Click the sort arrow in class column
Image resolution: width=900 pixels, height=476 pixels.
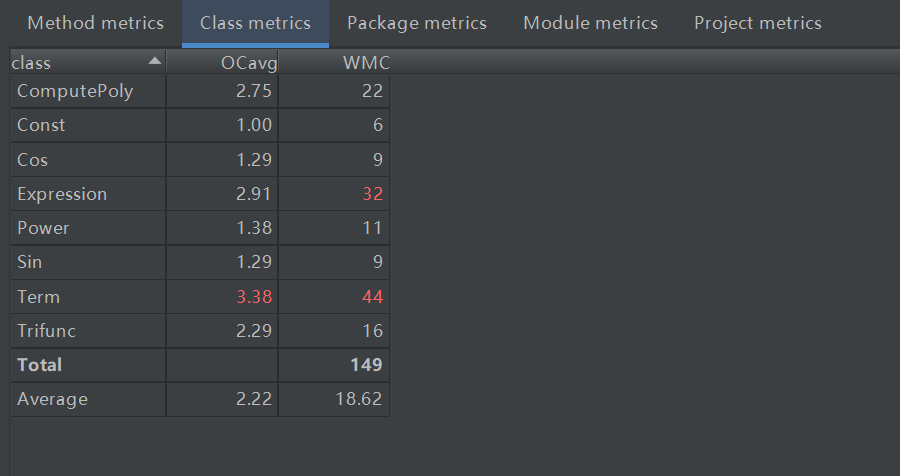154,62
